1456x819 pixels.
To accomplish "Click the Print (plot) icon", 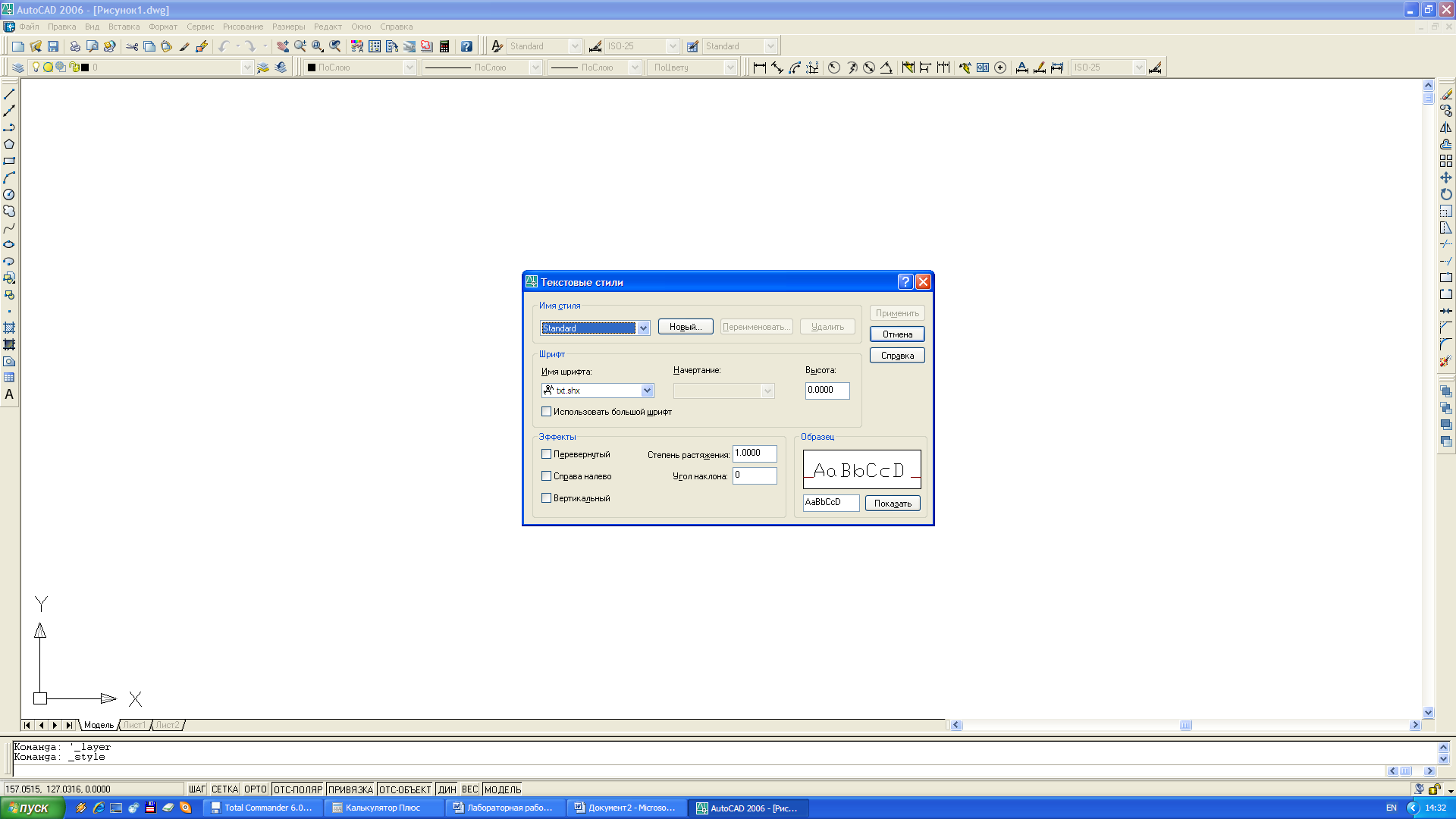I will point(75,46).
